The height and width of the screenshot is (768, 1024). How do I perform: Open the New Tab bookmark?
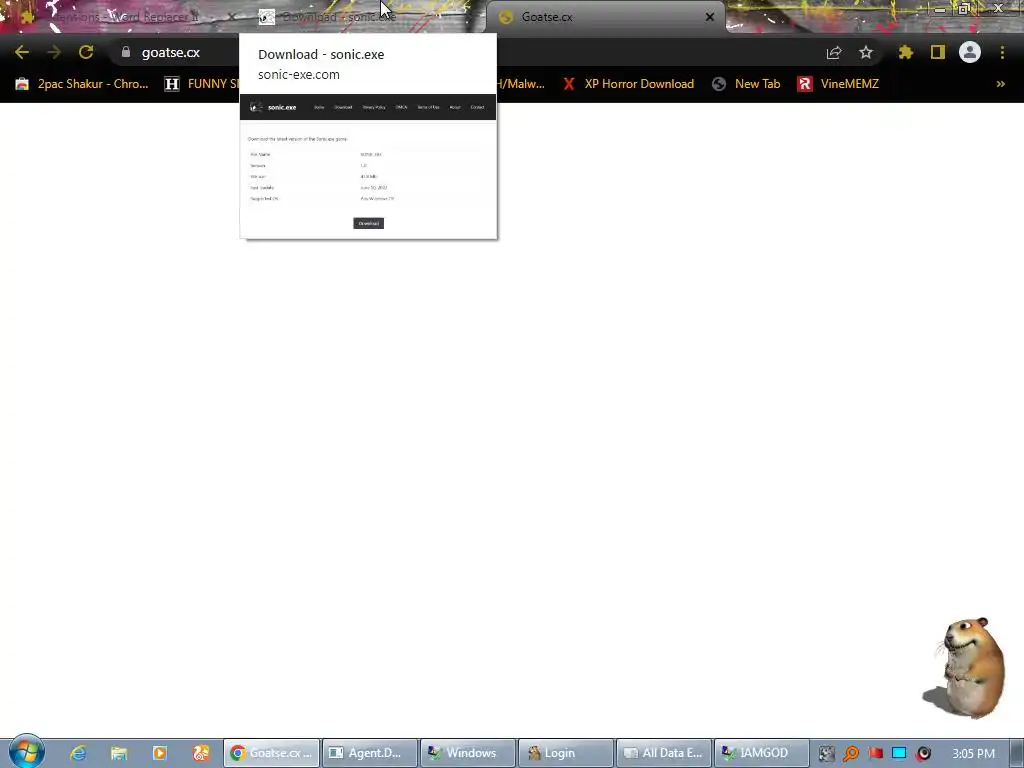coord(746,84)
